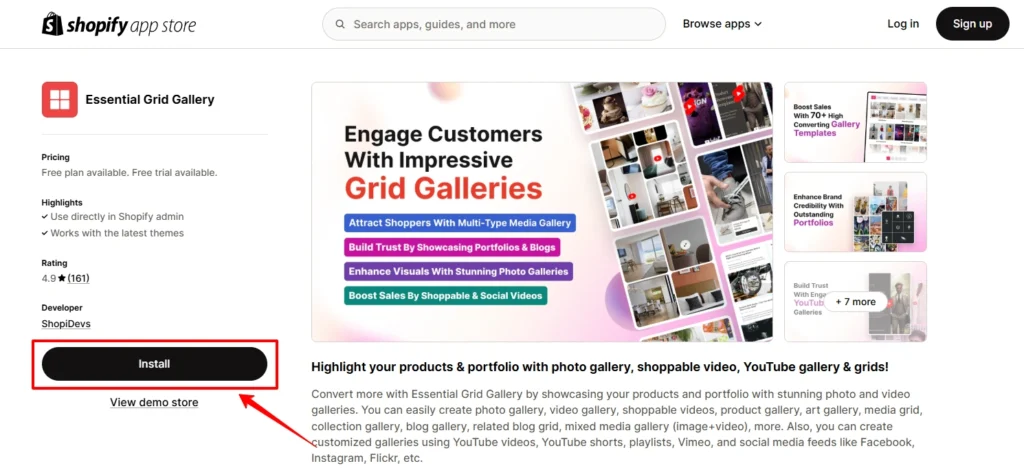
Task: Focus the Search apps, guides input field
Action: pyautogui.click(x=494, y=24)
